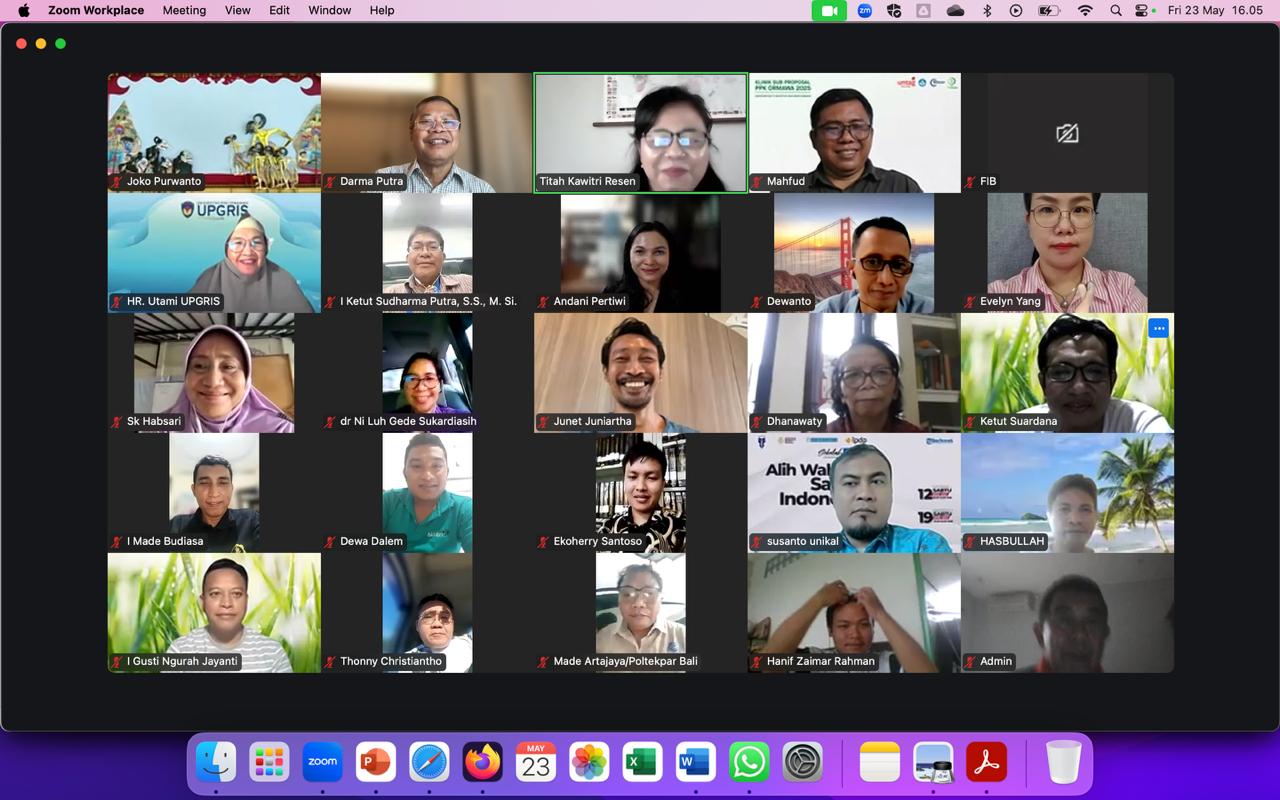The height and width of the screenshot is (800, 1280).
Task: Toggle Wi-Fi status menu icon
Action: click(x=1085, y=10)
